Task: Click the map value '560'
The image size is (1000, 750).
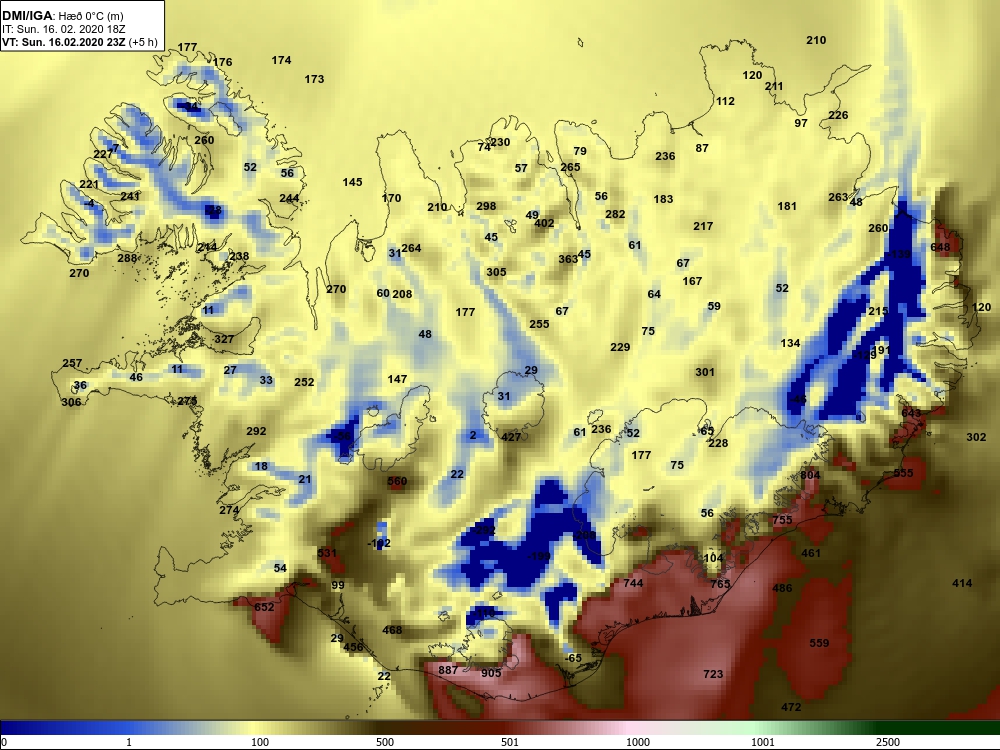Action: point(397,482)
